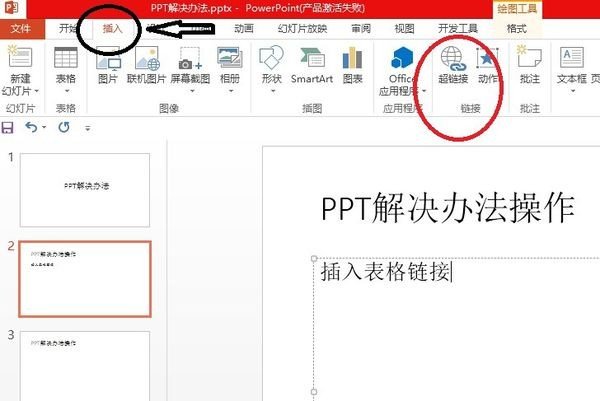The image size is (600, 401).
Task: Click the 相册 (Photo Album) icon
Action: (x=230, y=57)
